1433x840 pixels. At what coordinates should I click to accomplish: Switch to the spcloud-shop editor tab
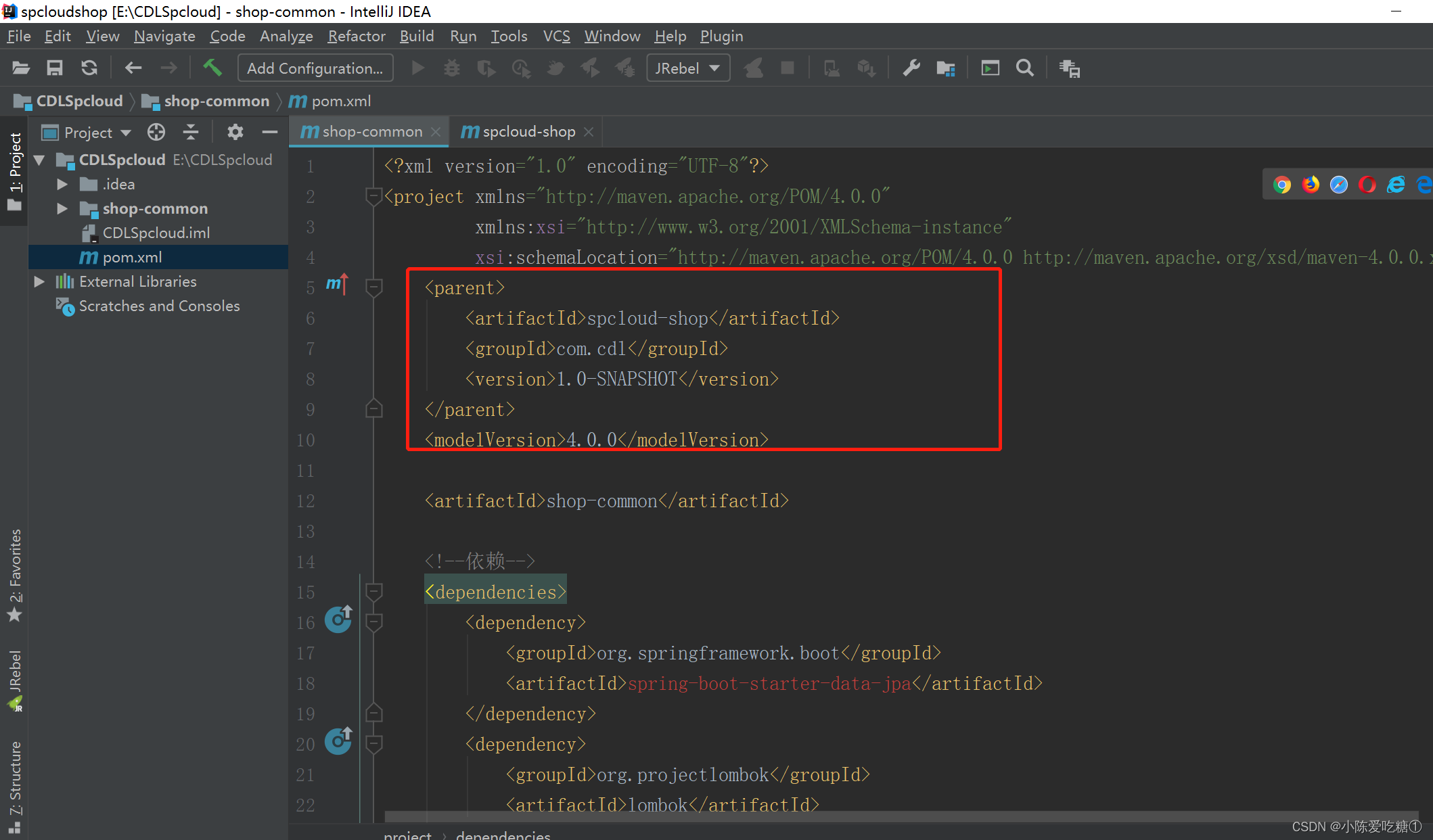click(528, 132)
